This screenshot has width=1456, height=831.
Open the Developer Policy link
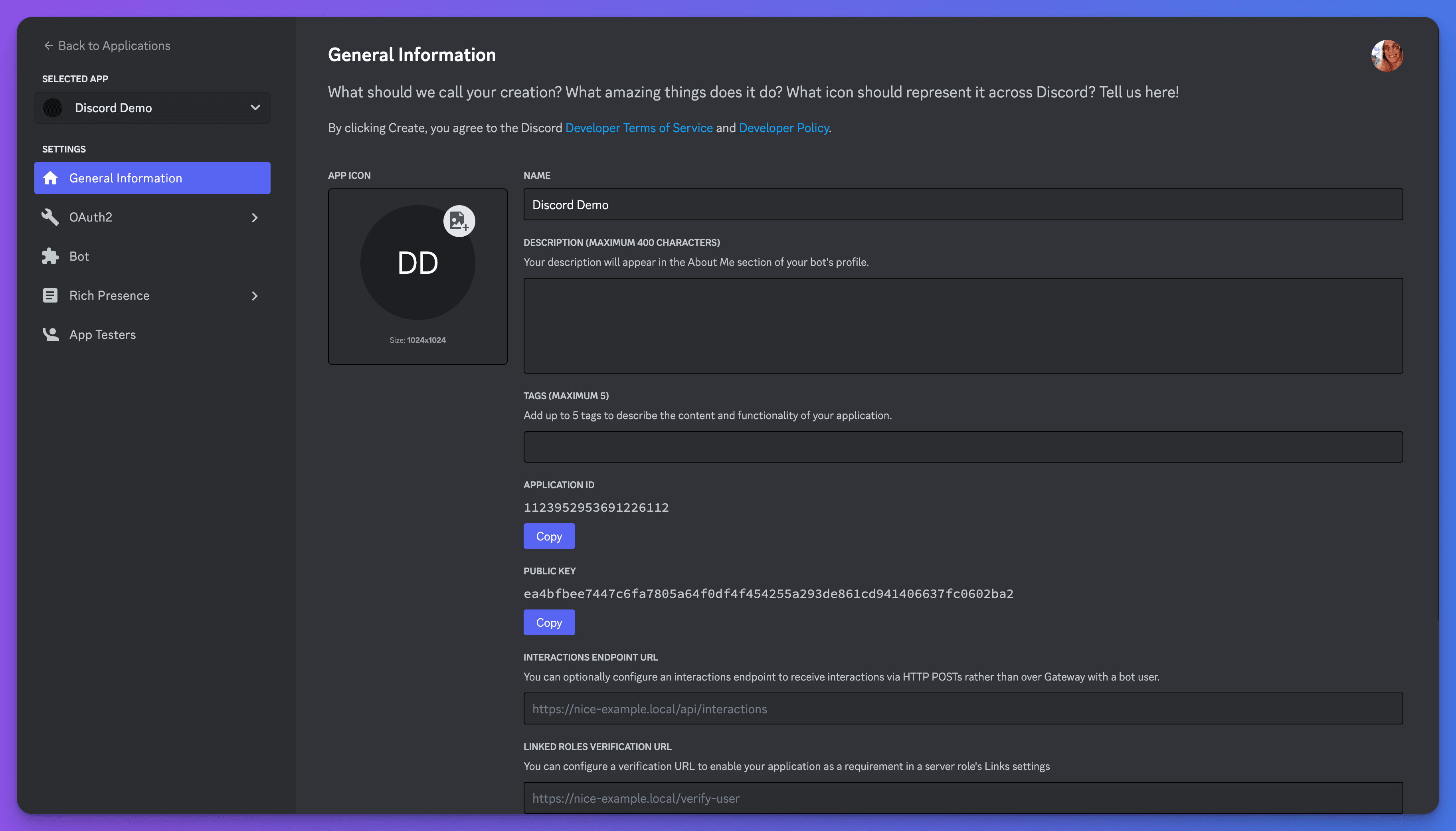784,128
